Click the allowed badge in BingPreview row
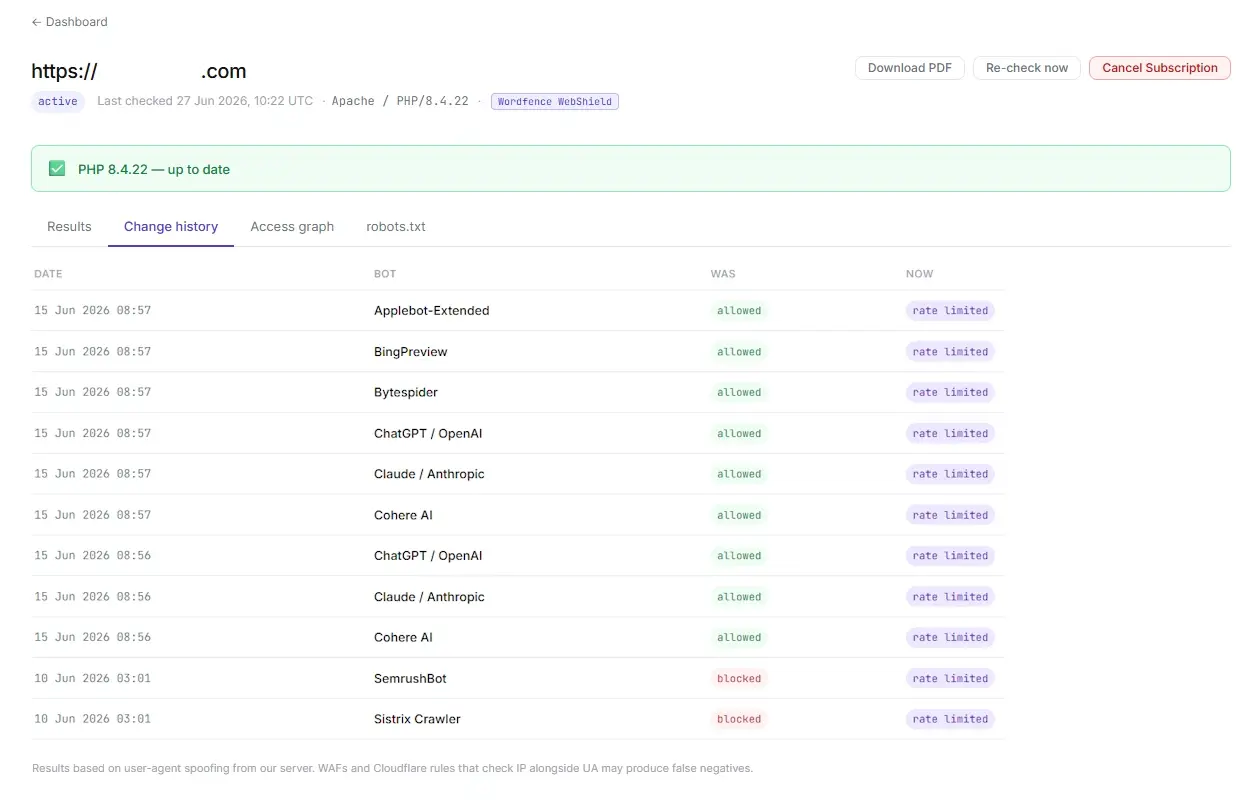 [x=739, y=352]
